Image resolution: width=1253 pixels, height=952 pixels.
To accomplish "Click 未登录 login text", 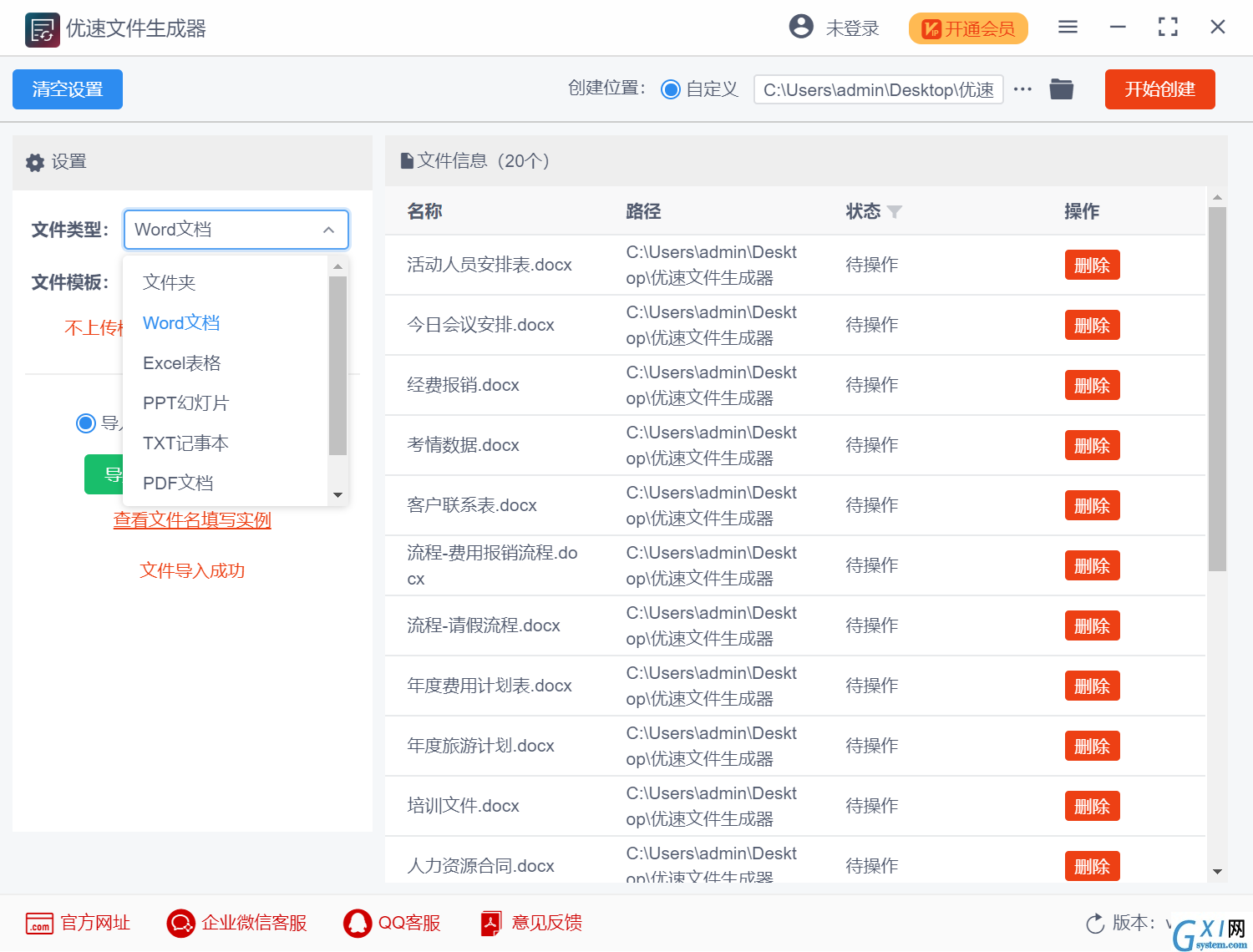I will [852, 28].
